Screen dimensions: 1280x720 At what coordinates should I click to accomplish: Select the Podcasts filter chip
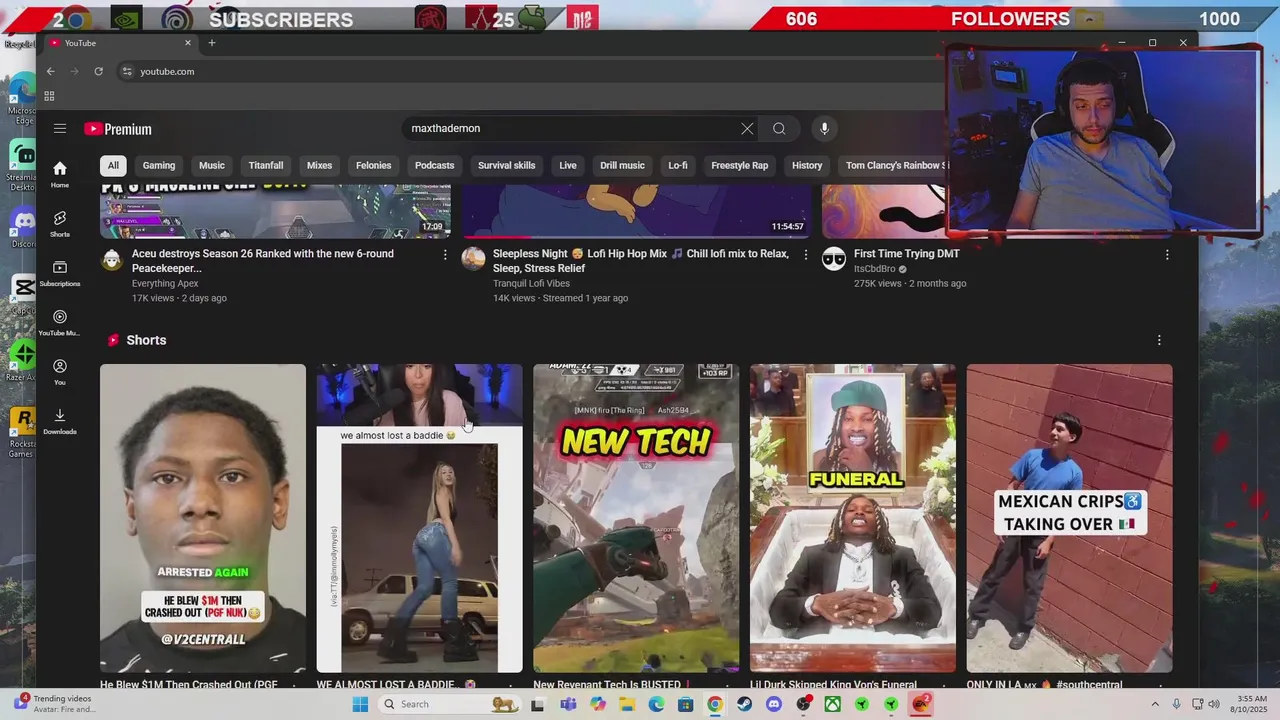click(434, 165)
